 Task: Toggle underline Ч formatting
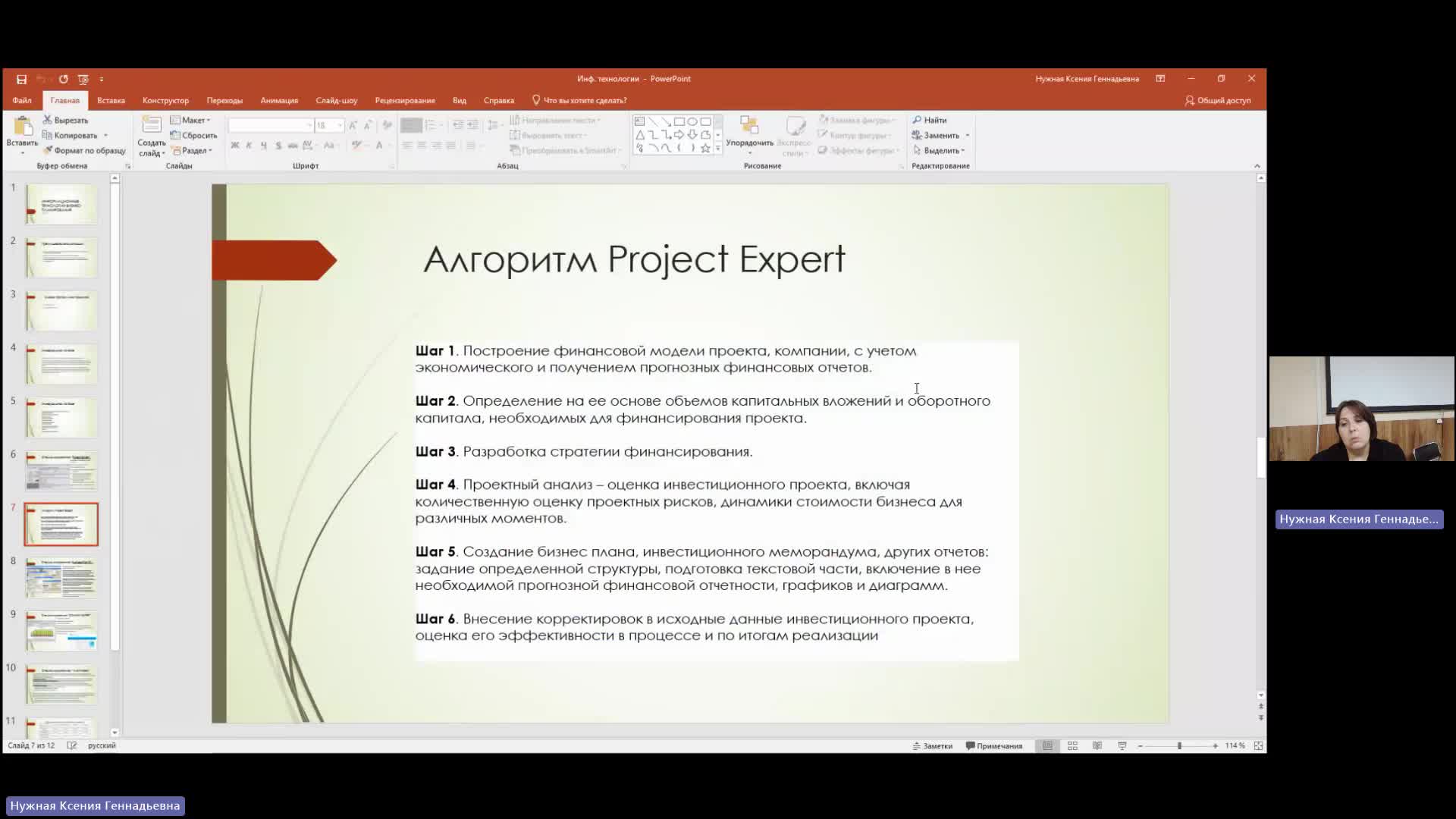point(263,146)
